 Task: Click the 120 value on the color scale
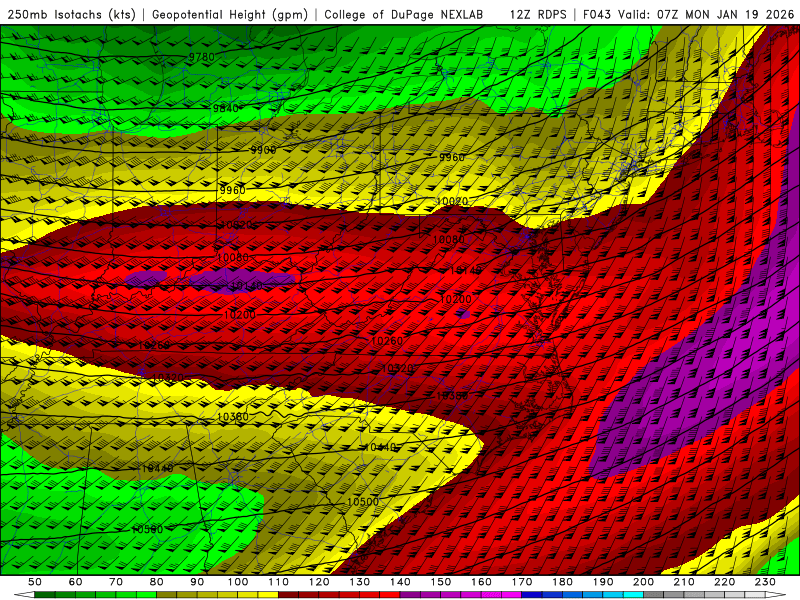click(x=319, y=582)
